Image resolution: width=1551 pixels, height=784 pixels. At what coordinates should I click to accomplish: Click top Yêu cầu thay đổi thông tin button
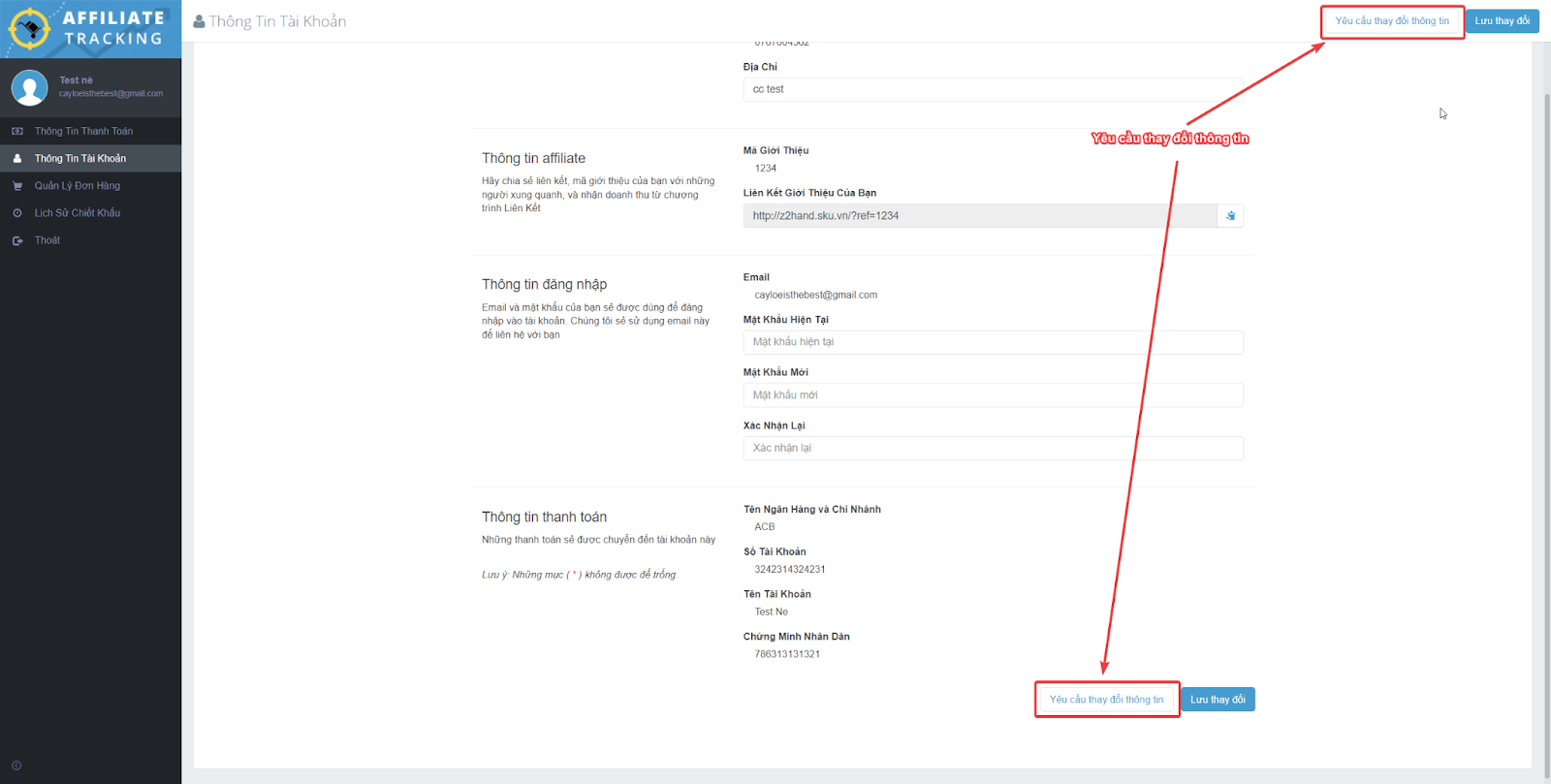(x=1392, y=21)
